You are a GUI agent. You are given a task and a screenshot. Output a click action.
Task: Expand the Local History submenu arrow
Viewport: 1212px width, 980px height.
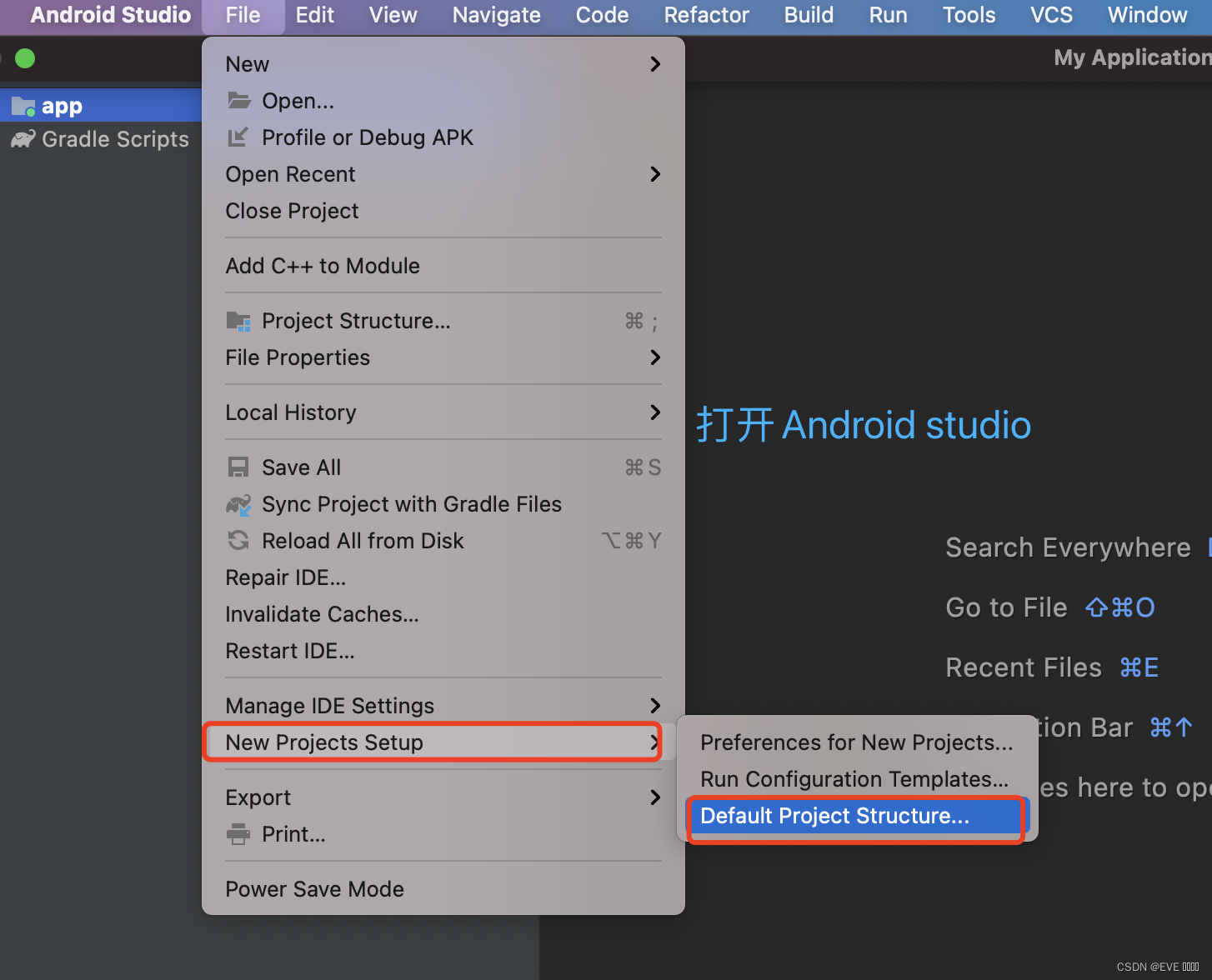coord(655,412)
